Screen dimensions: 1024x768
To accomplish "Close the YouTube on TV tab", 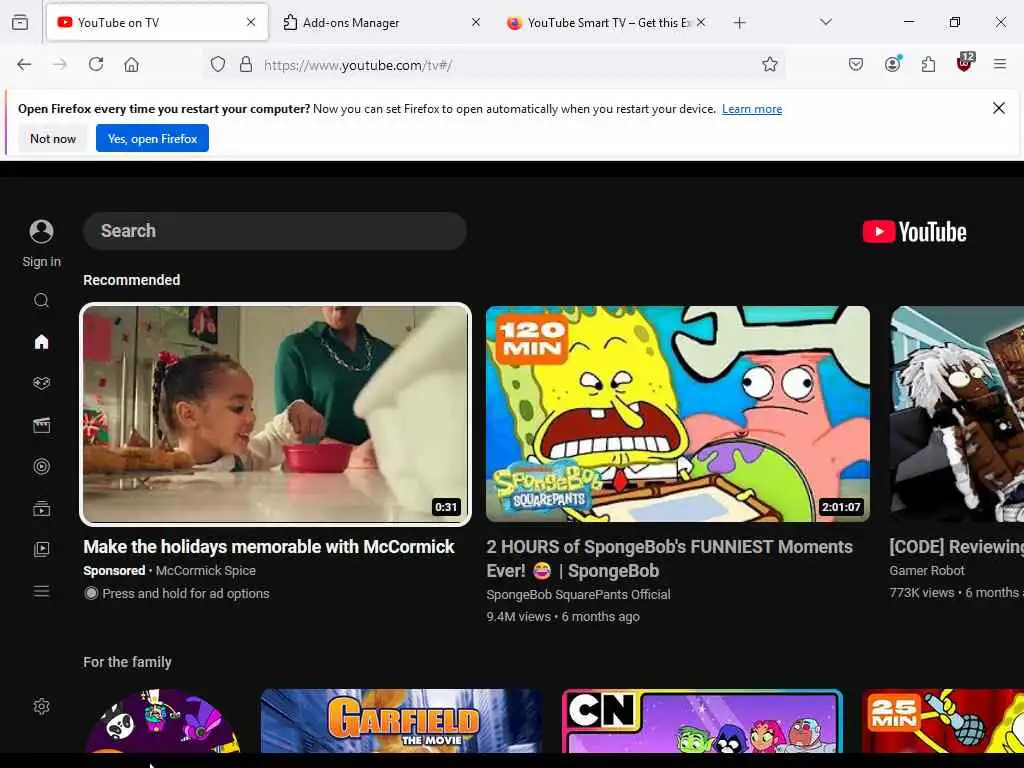I will [251, 22].
